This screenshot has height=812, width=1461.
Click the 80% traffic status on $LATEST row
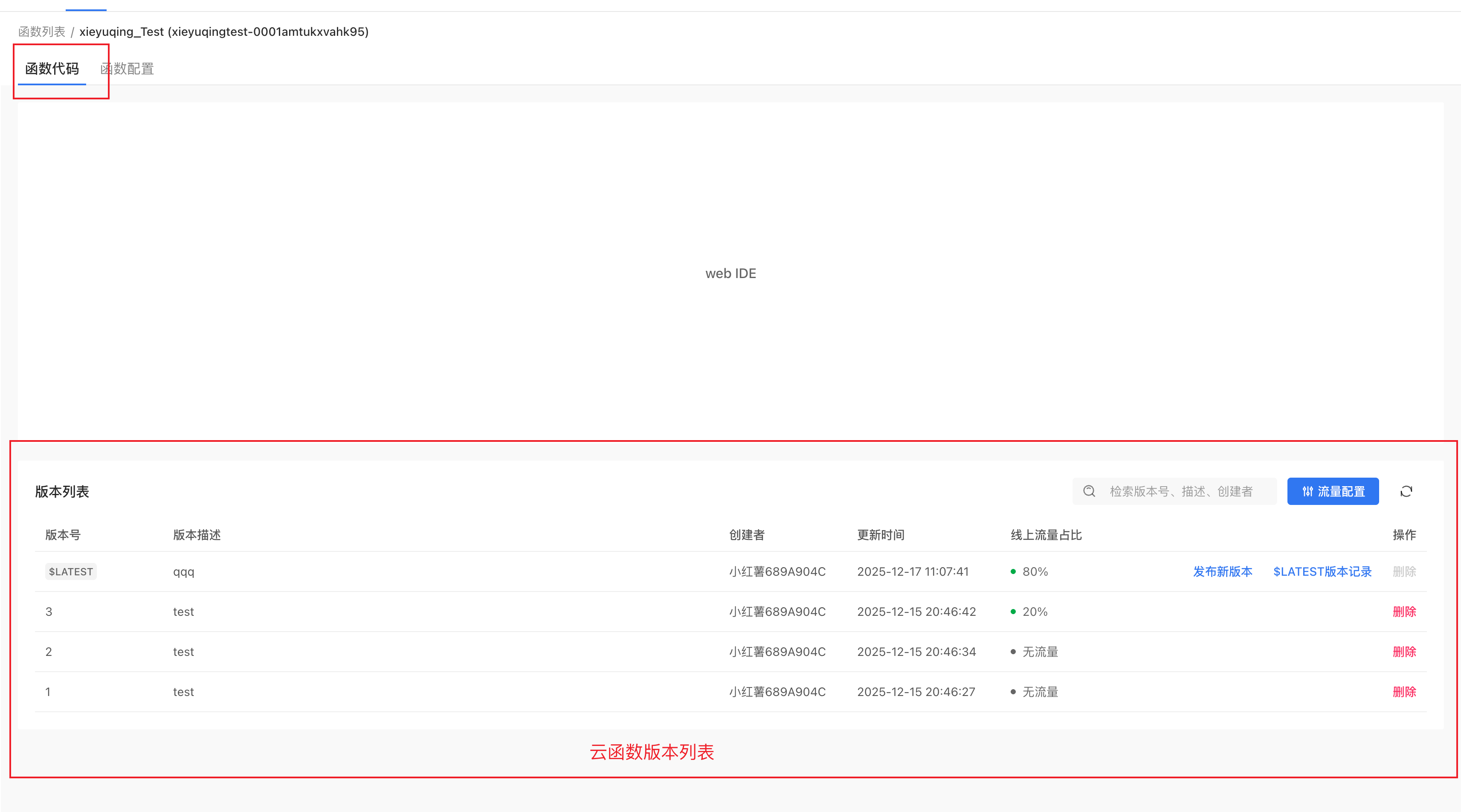click(1034, 571)
